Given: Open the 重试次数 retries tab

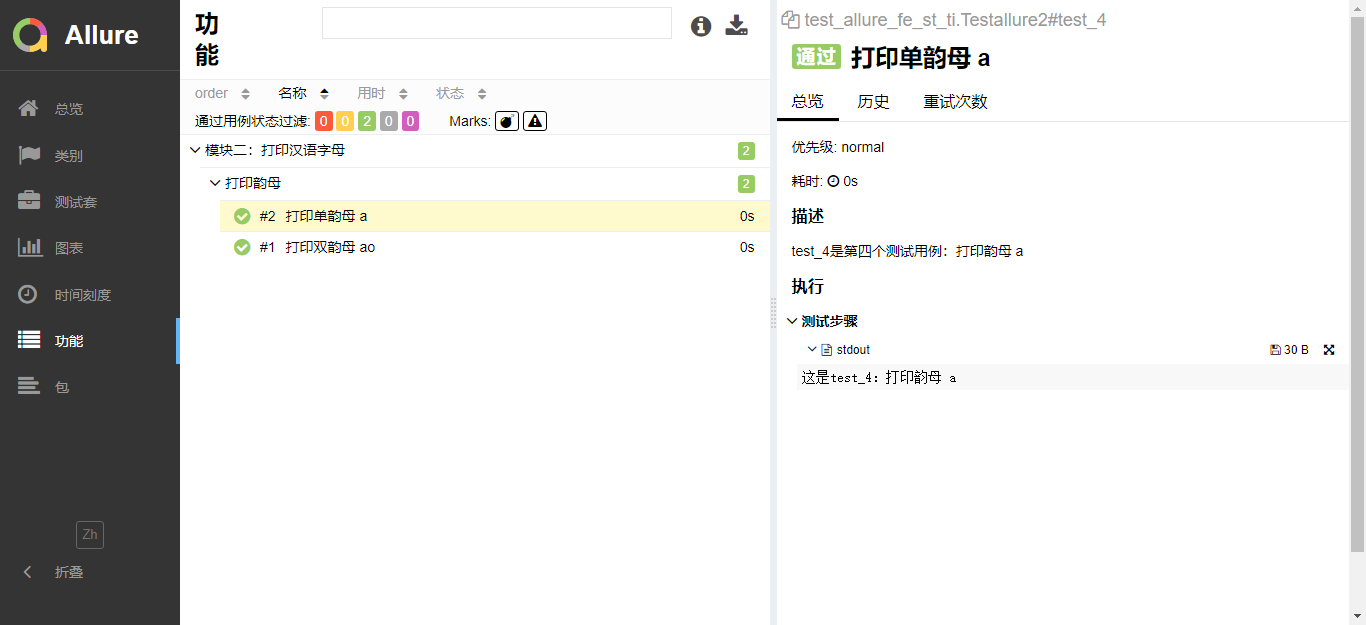Looking at the screenshot, I should click(x=954, y=101).
